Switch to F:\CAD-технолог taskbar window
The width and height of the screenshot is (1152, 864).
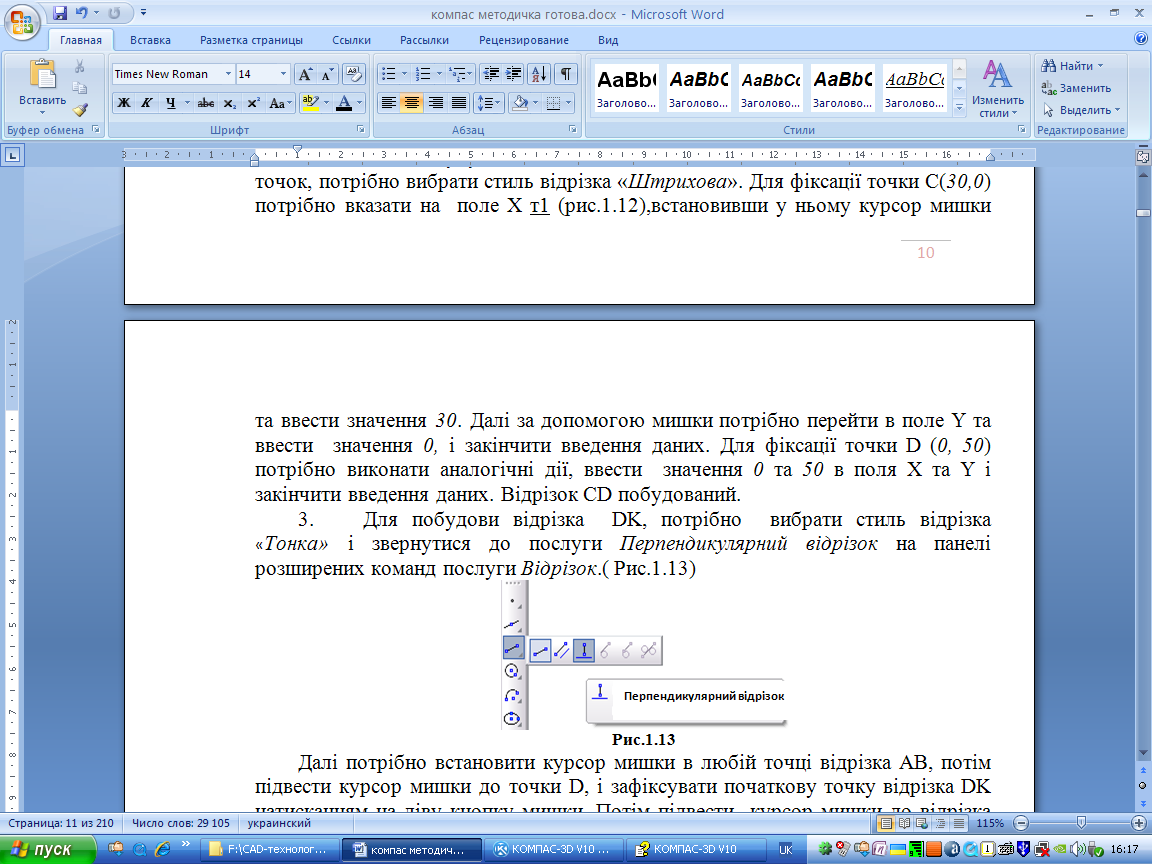(270, 850)
